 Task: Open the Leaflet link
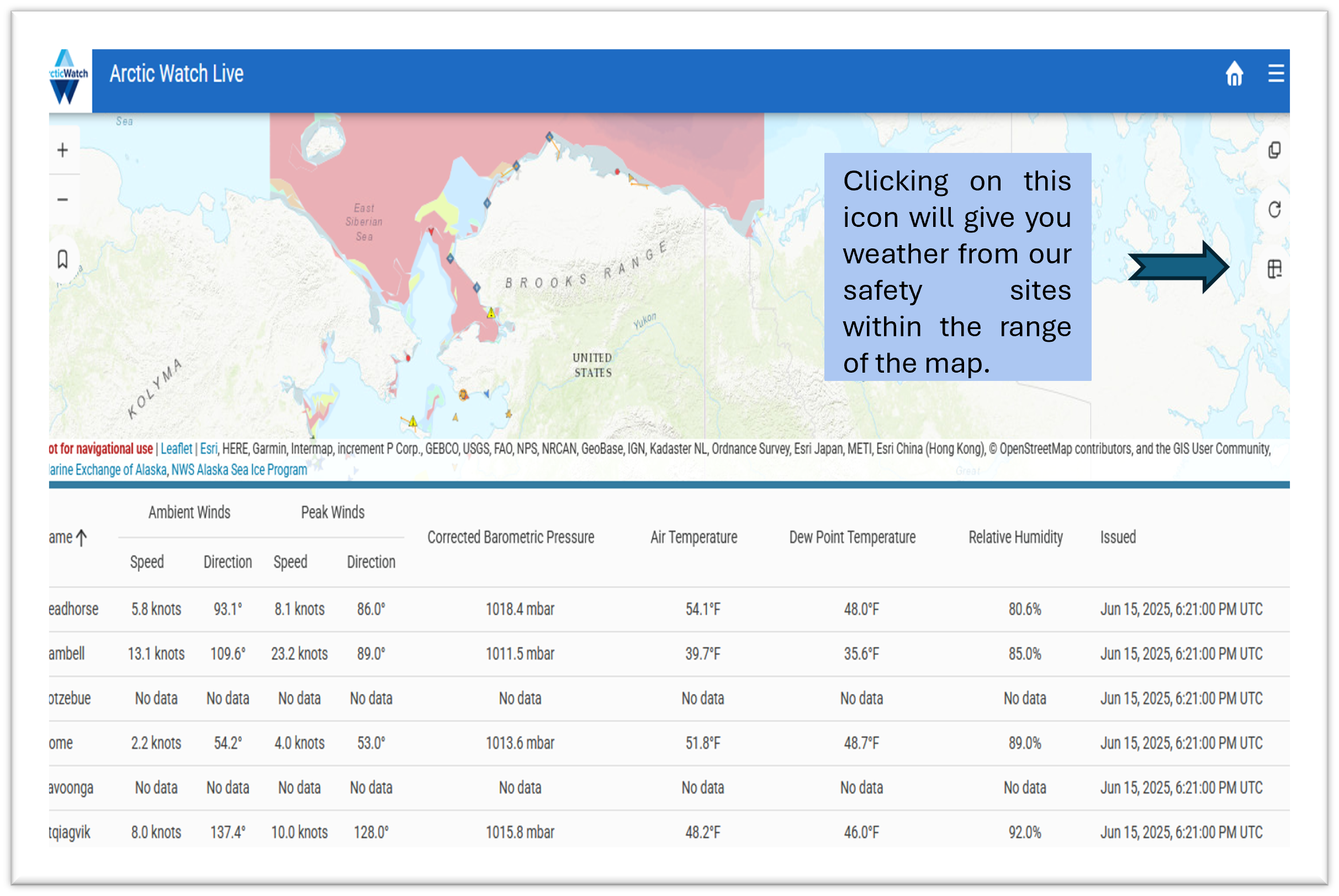point(176,449)
